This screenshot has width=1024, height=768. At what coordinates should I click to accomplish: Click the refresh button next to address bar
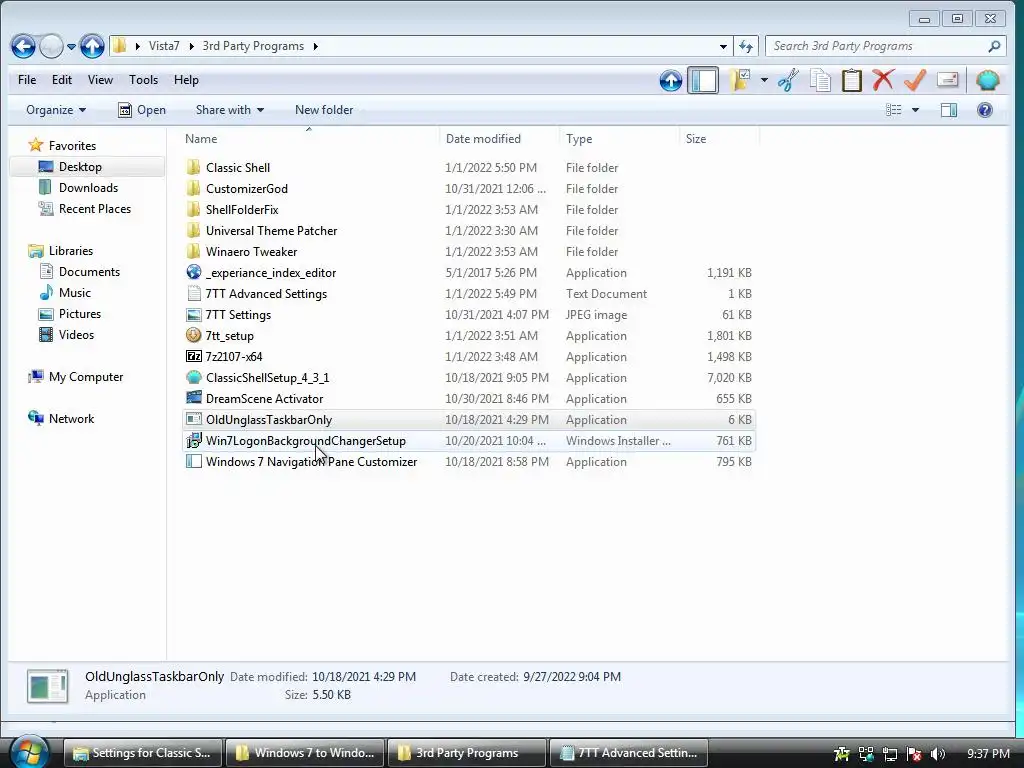click(x=746, y=46)
